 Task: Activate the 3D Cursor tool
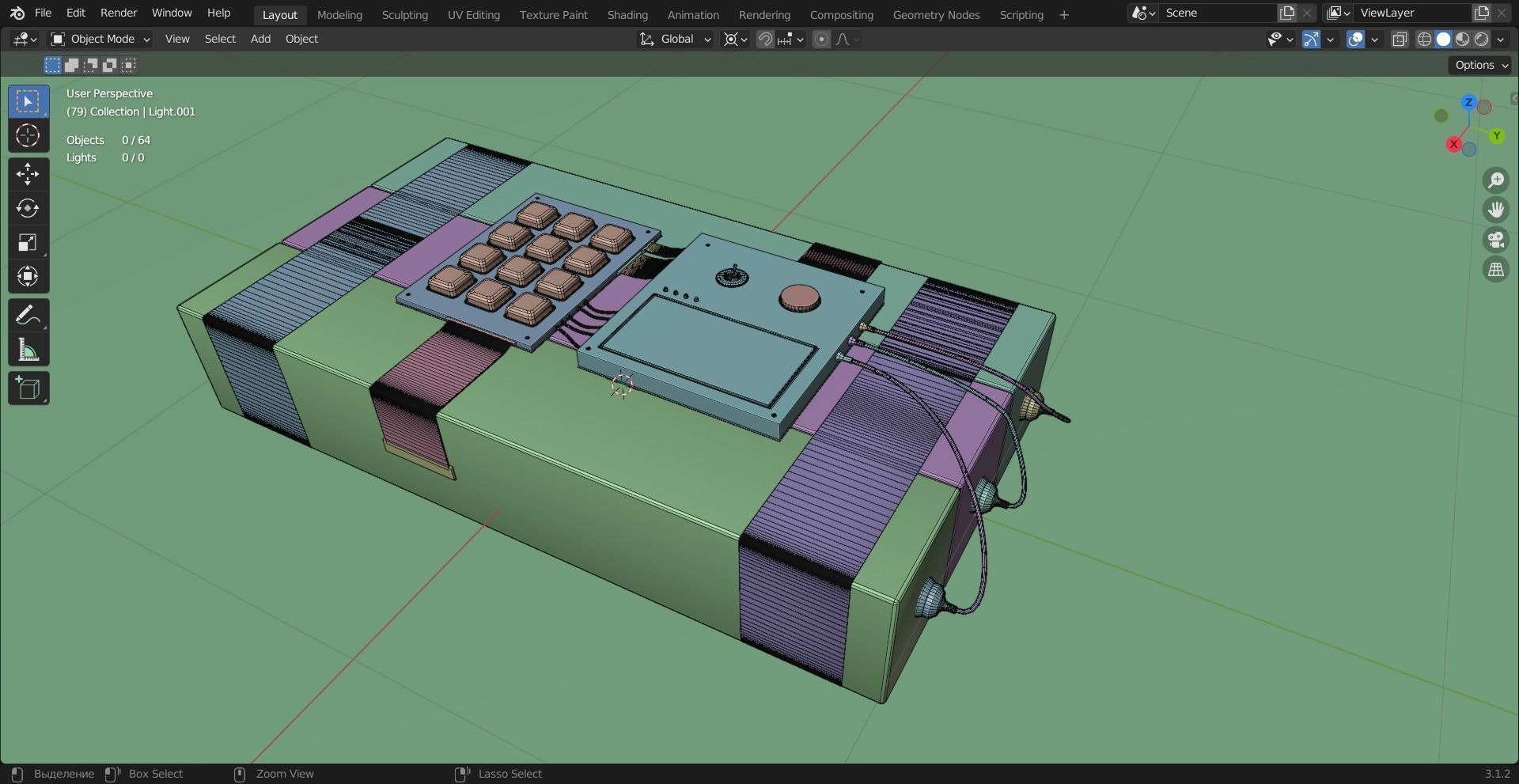coord(28,135)
